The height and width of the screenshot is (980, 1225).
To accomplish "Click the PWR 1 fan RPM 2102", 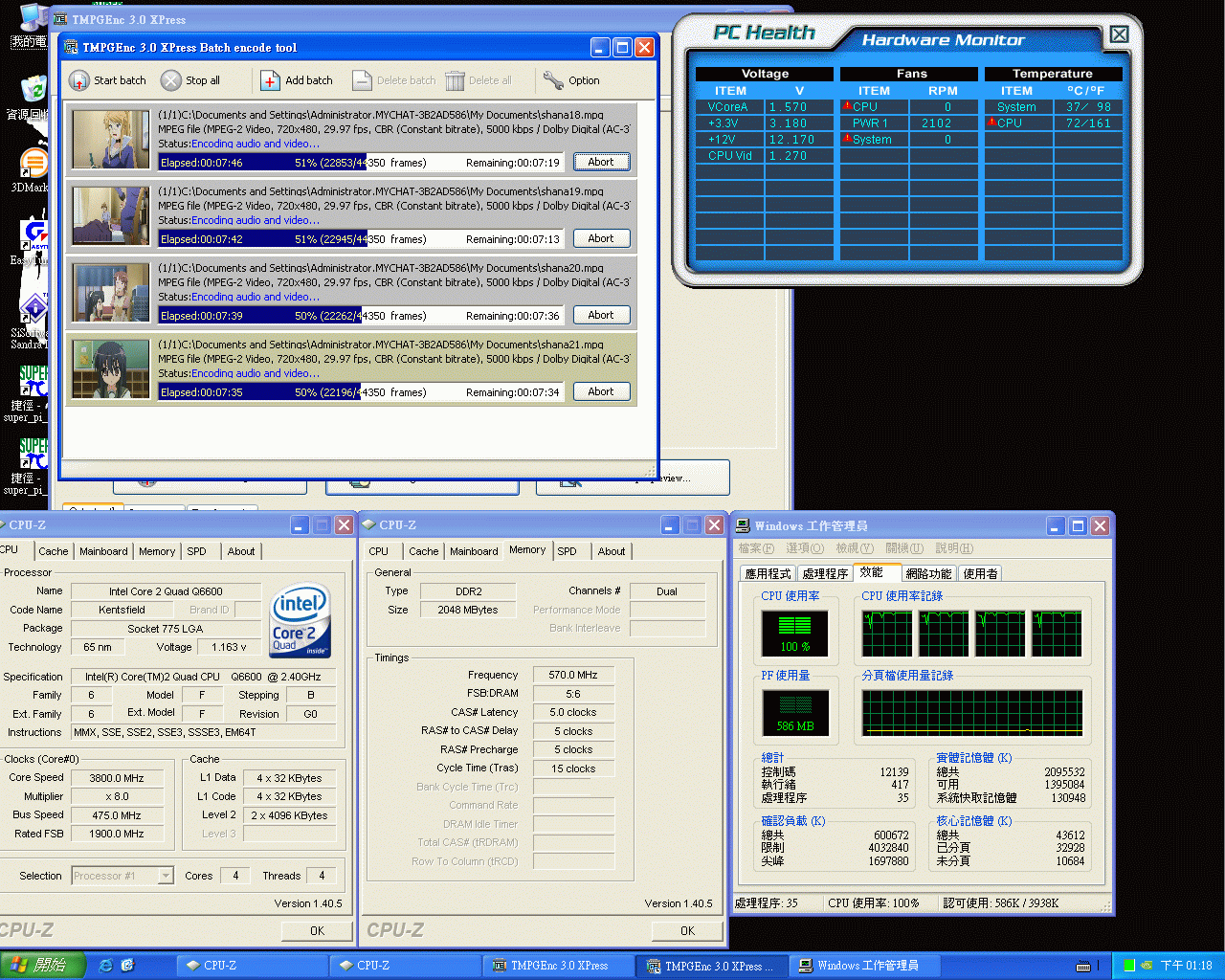I will click(936, 123).
